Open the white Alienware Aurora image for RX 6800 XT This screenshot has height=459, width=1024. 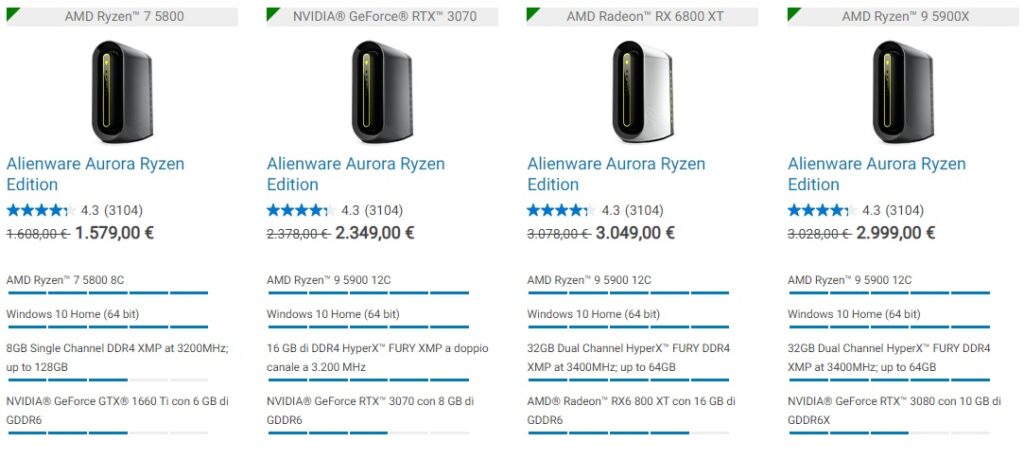(643, 91)
